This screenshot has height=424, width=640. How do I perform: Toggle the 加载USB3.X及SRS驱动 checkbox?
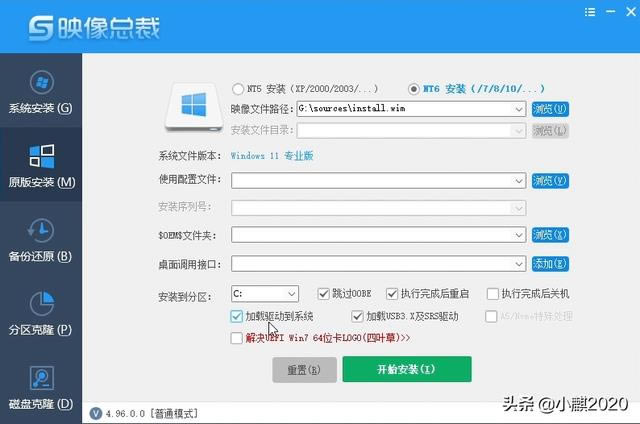[357, 316]
